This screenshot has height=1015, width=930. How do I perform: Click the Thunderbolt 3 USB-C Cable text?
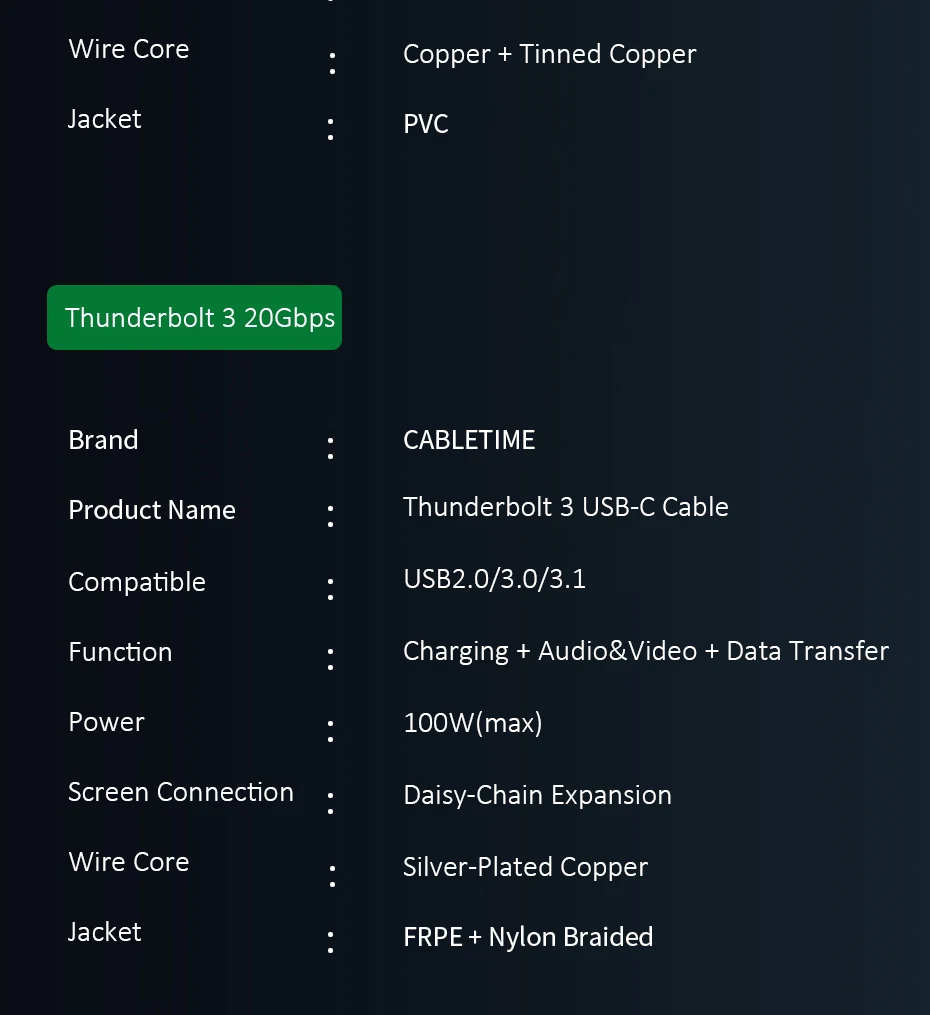565,507
